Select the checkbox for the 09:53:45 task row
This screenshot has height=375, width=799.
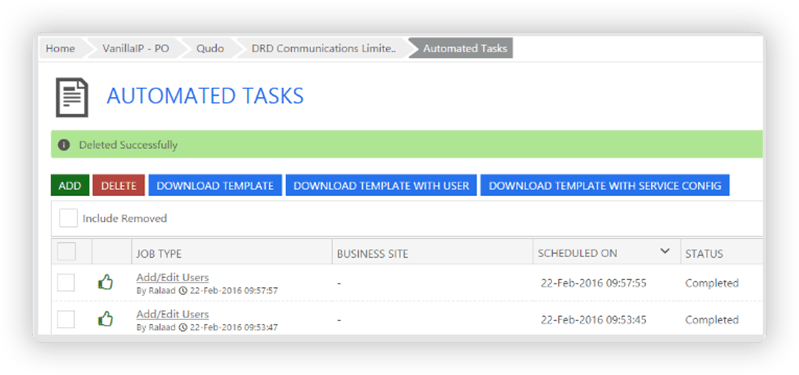click(66, 319)
